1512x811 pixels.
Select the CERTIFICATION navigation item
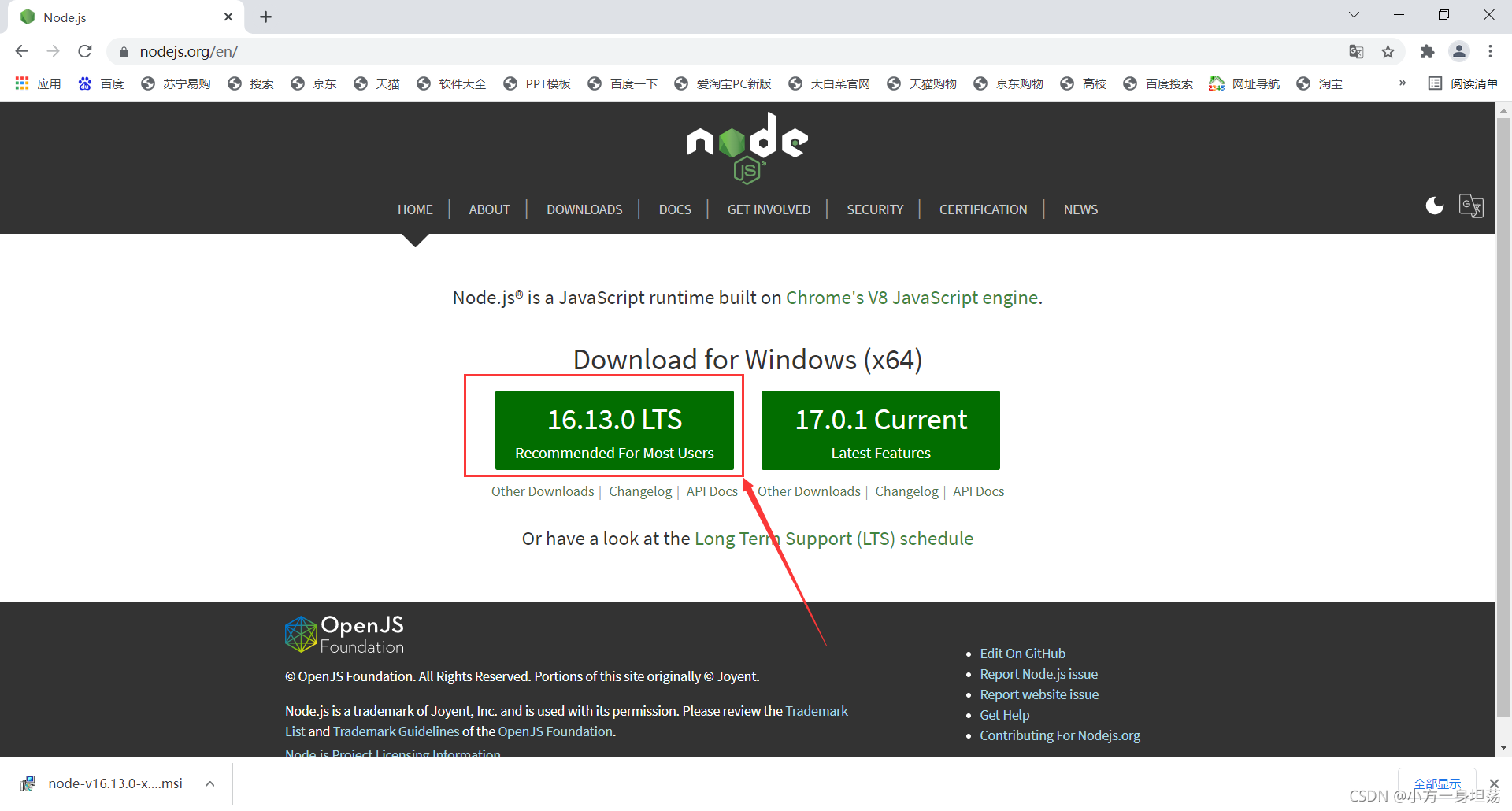click(983, 209)
